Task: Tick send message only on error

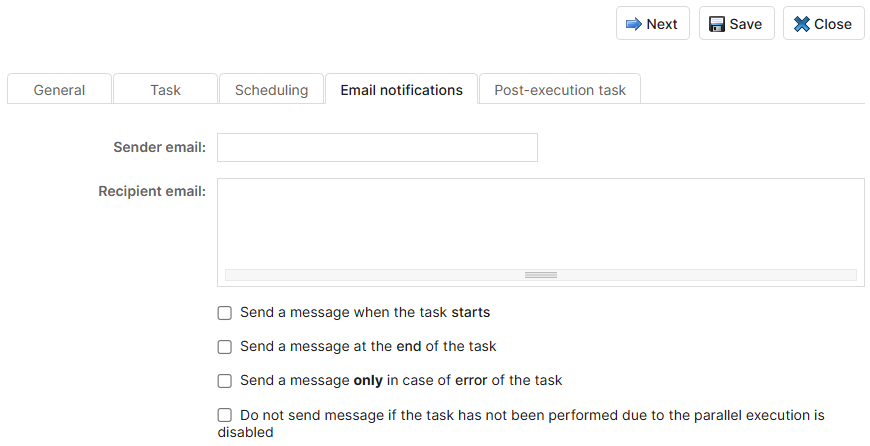Action: coord(225,381)
